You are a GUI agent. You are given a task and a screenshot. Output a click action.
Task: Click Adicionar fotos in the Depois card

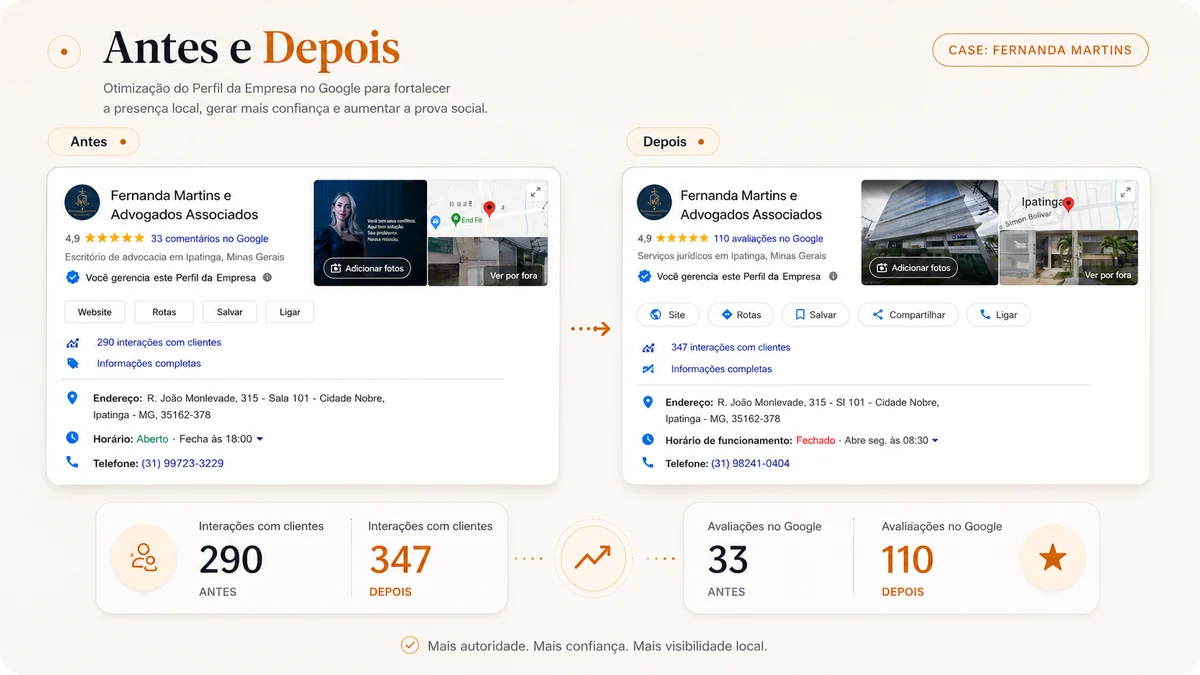[x=913, y=268]
